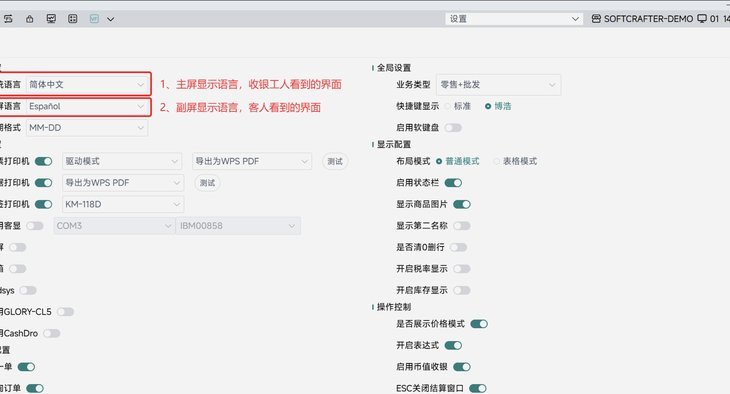730x394 pixels.
Task: Click the 布局模式 label
Action: point(413,162)
